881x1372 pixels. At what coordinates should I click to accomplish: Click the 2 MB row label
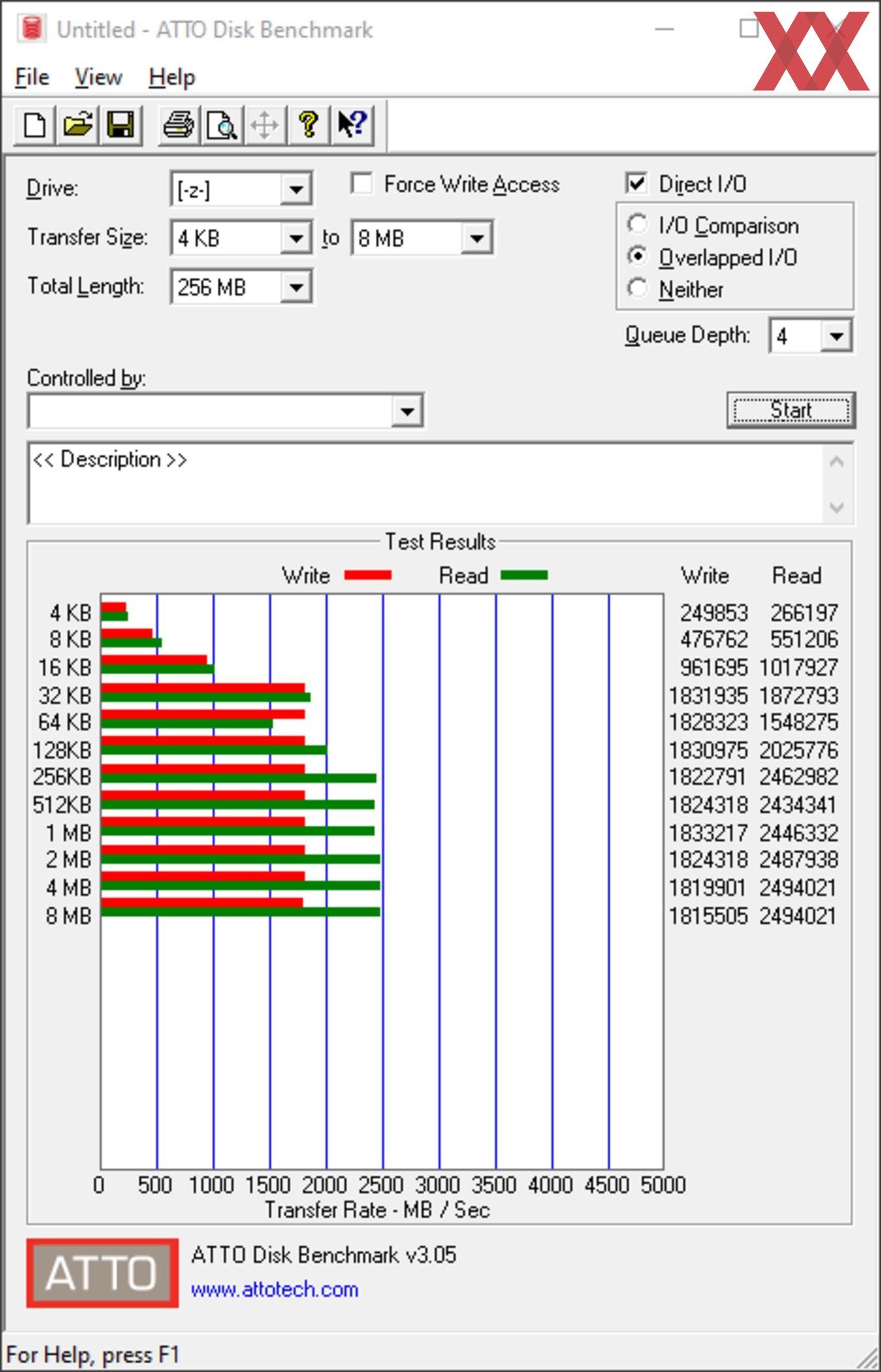coord(69,860)
